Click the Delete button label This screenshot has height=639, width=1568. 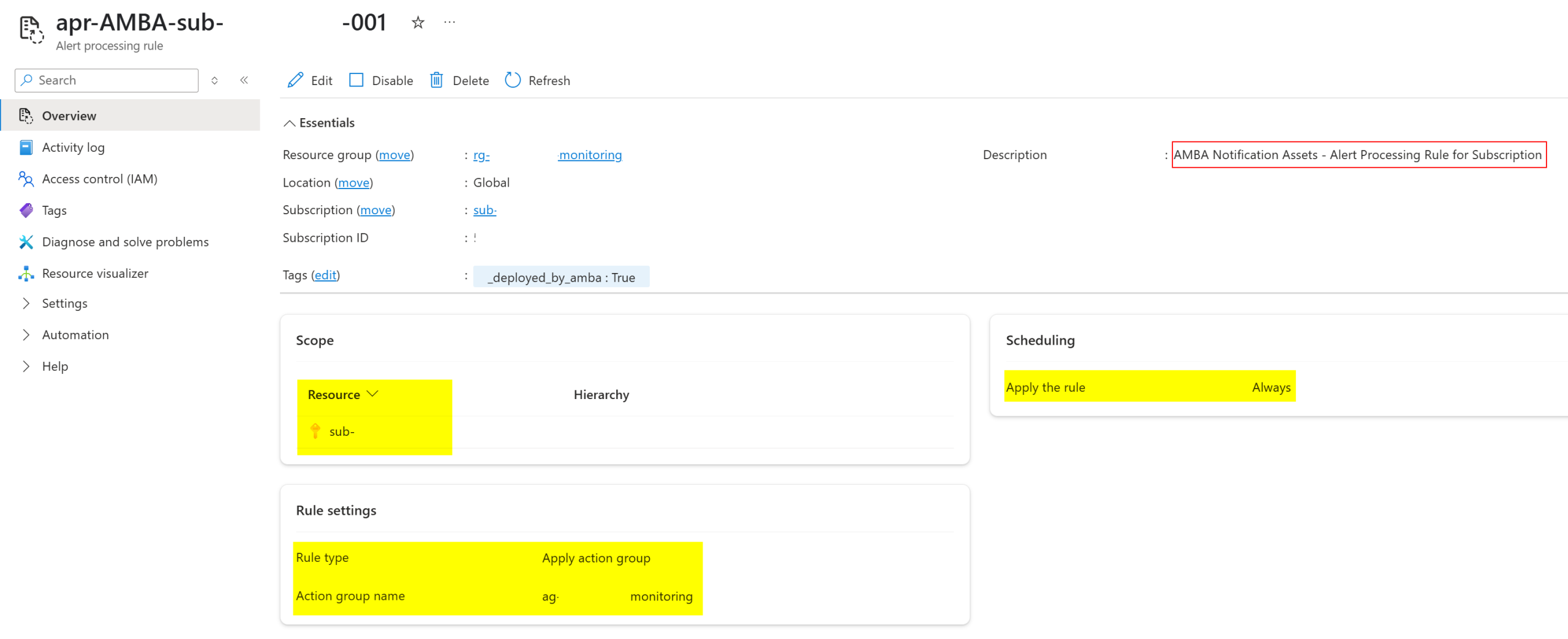[470, 81]
